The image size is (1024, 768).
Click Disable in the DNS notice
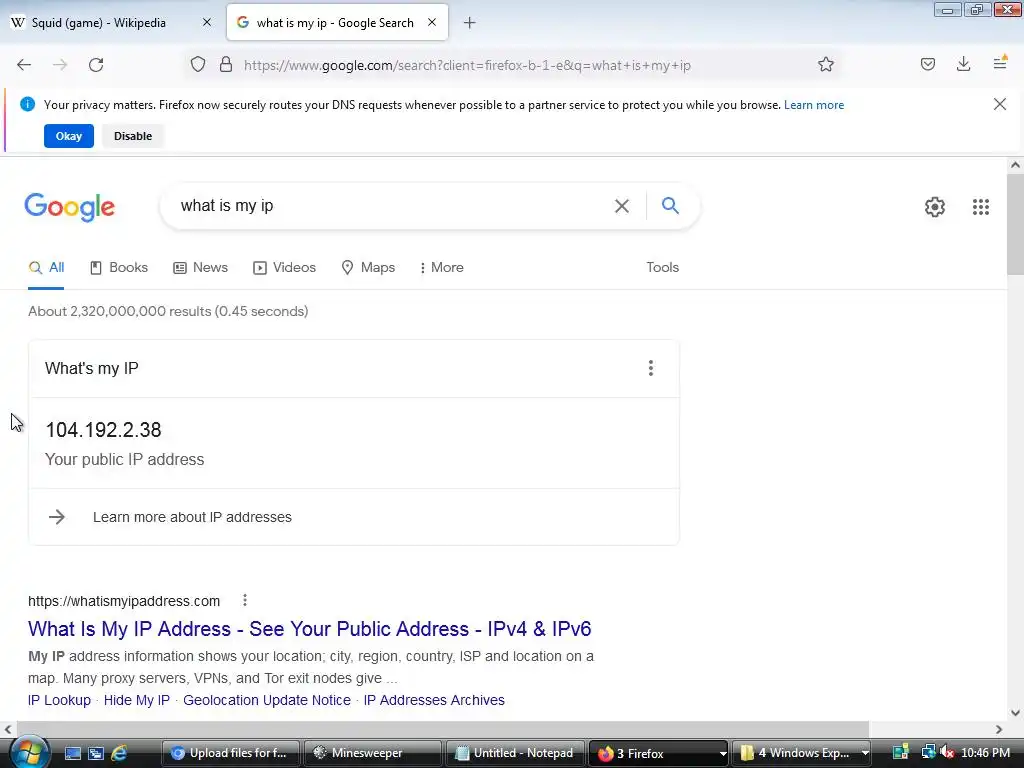point(133,136)
